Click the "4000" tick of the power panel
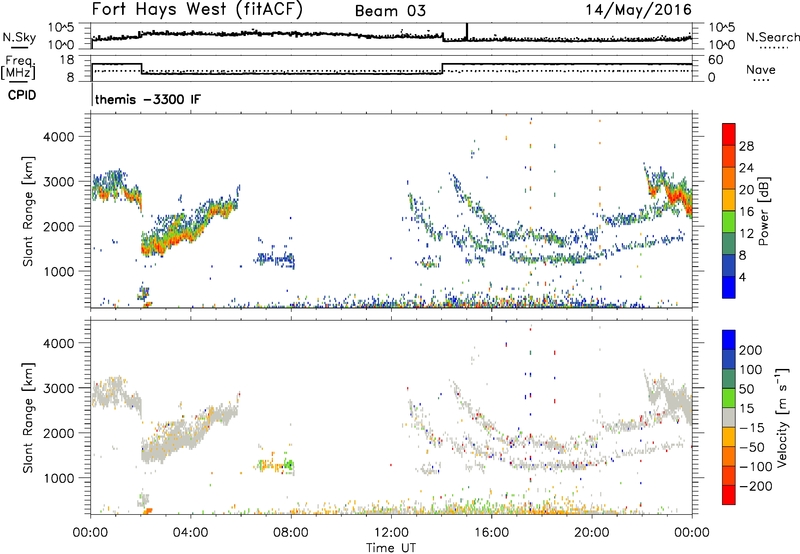The width and height of the screenshot is (800, 554). point(58,137)
